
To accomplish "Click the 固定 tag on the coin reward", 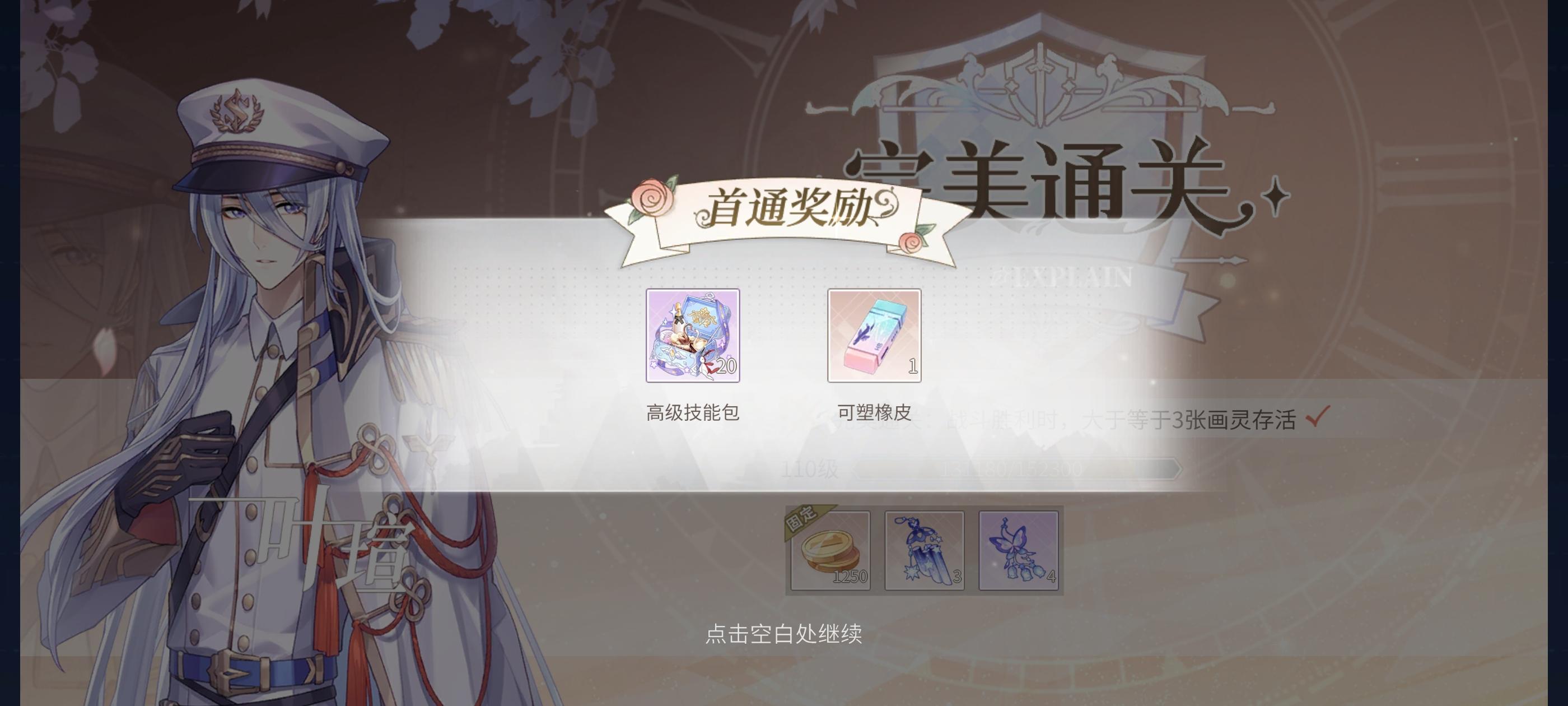I will pyautogui.click(x=804, y=518).
